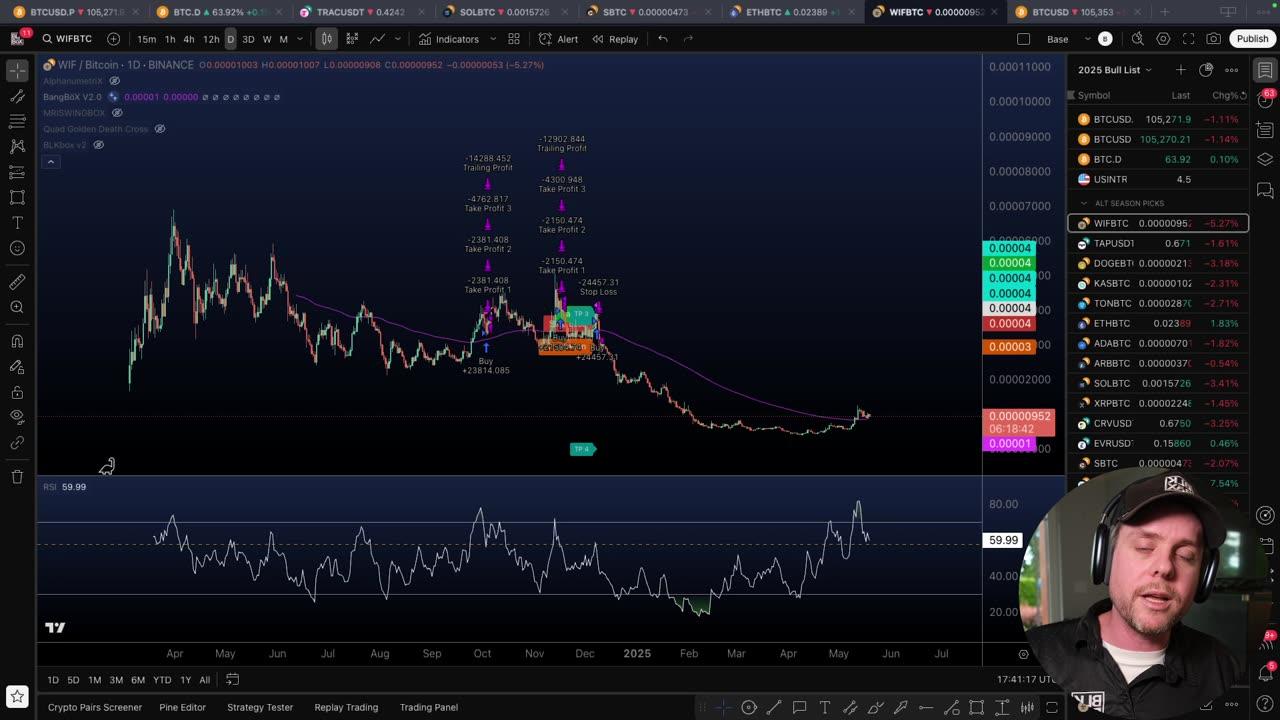Open the candlestick chart type selector

pyautogui.click(x=326, y=39)
